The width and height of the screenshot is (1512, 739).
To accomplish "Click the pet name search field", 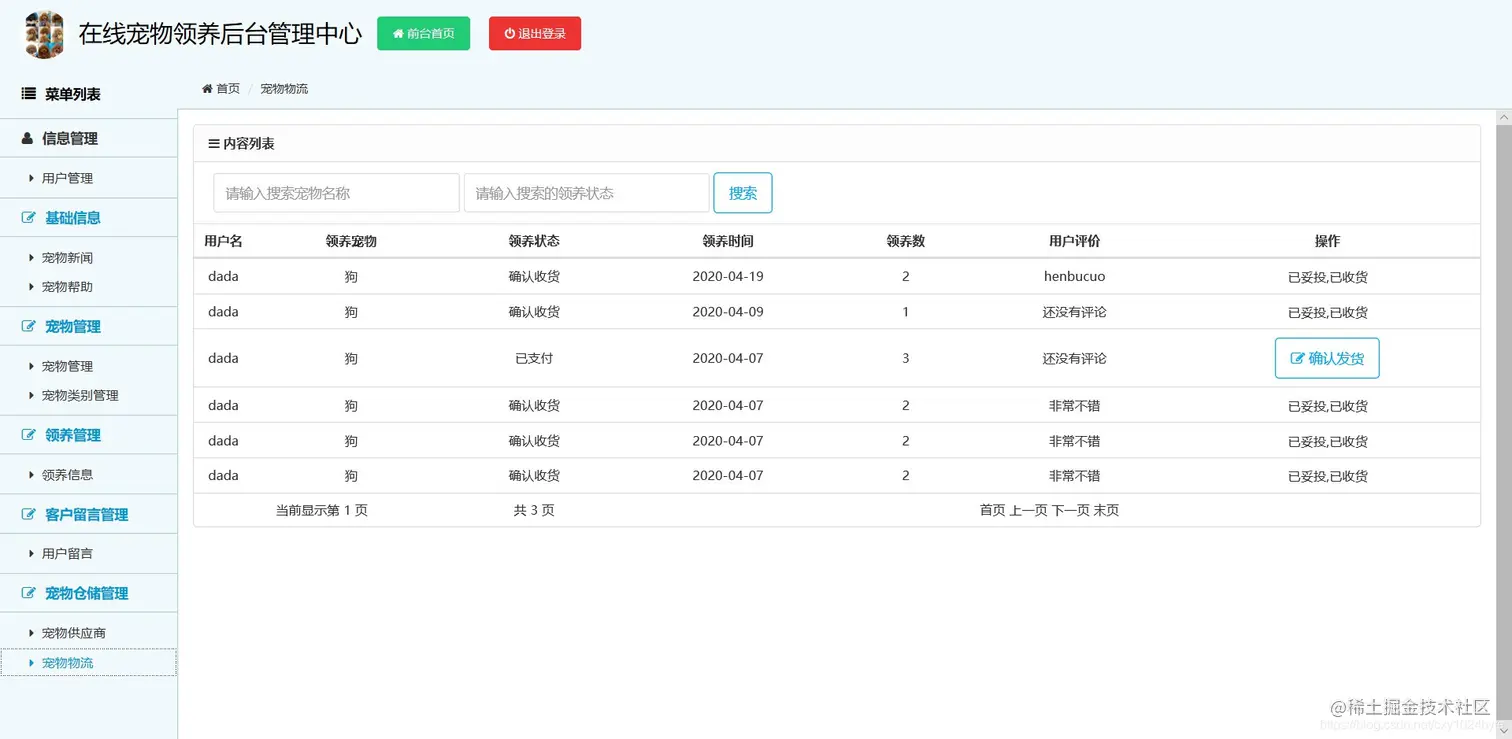I will (336, 193).
